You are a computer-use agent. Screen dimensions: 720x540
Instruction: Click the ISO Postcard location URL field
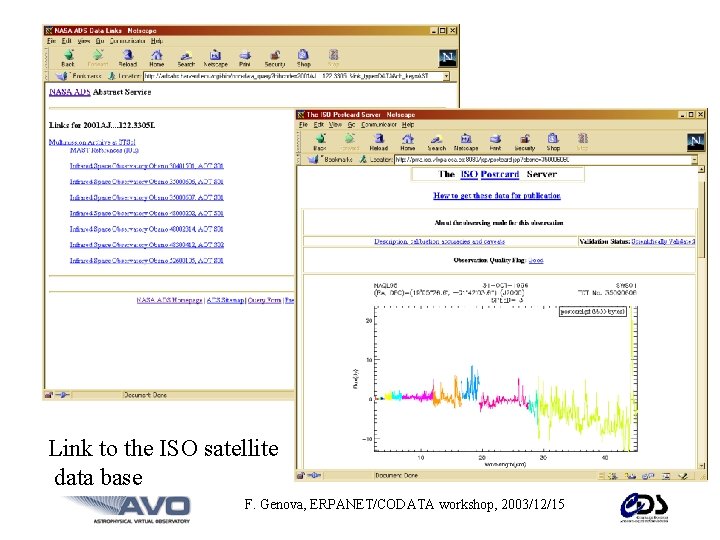click(x=543, y=160)
